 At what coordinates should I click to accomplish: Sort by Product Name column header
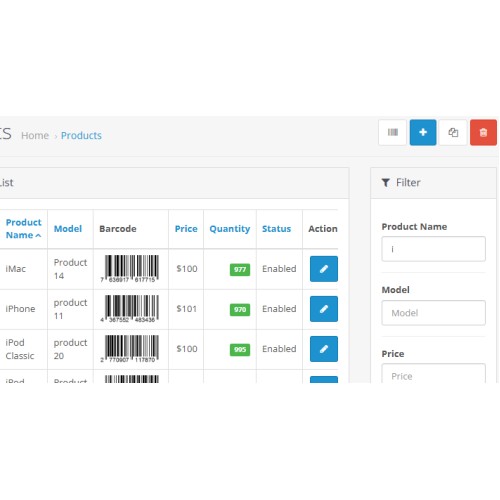tap(24, 229)
